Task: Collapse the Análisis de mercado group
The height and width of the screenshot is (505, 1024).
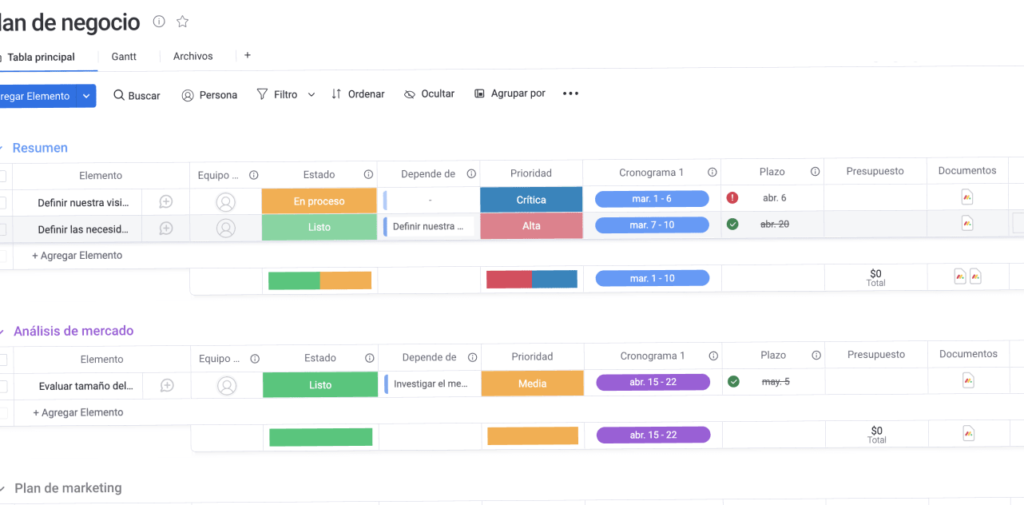Action: click(3, 331)
